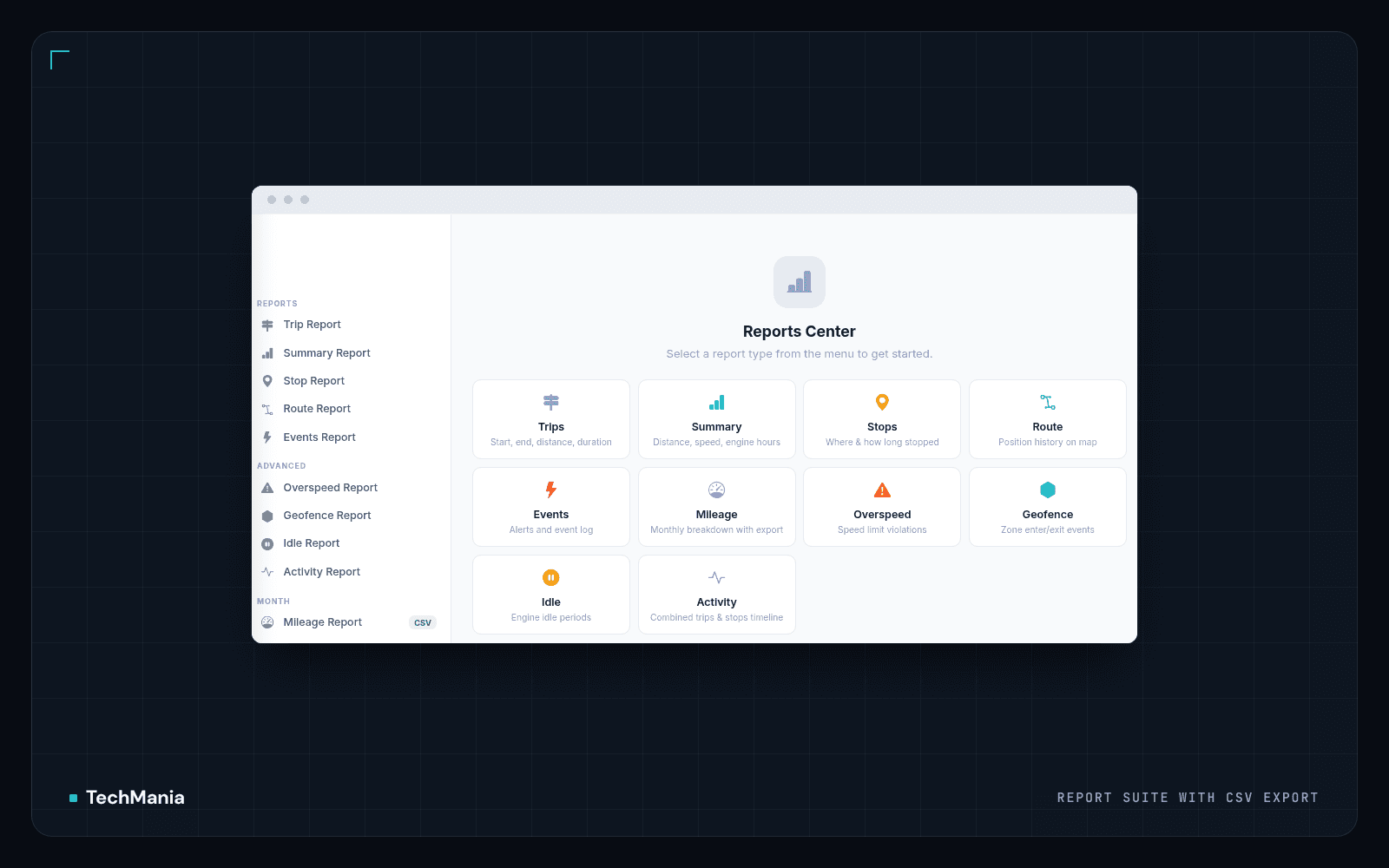Click the pulse icon on Activity card
1389x868 pixels.
717,578
